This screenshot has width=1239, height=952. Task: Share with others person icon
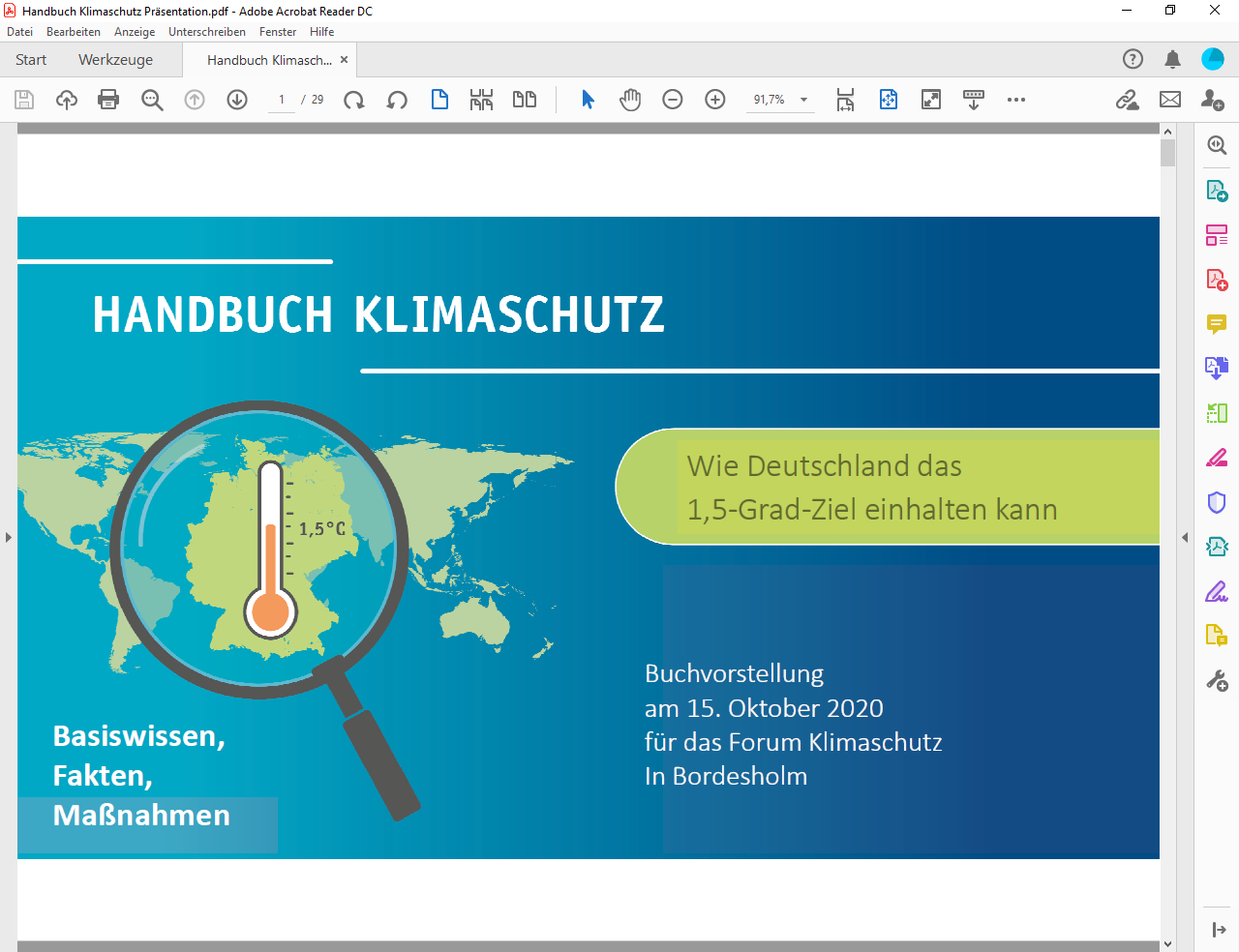pos(1212,100)
